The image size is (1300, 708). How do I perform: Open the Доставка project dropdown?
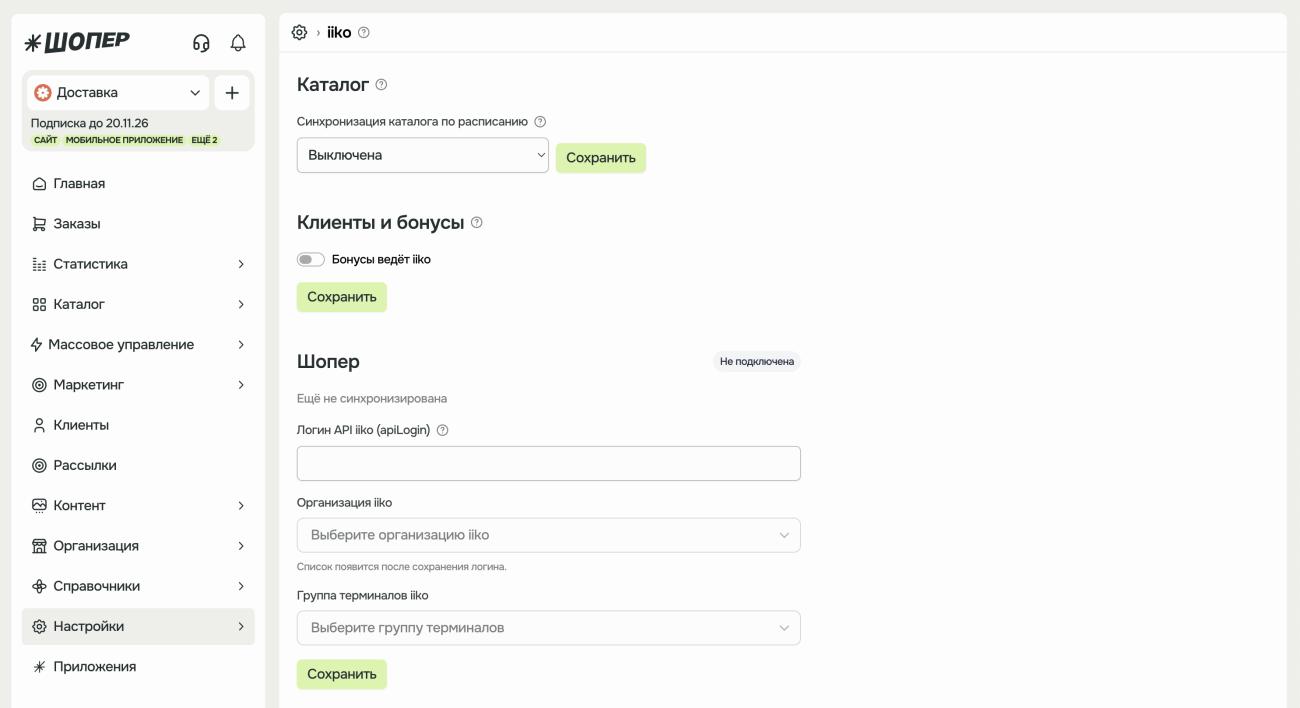tap(118, 93)
